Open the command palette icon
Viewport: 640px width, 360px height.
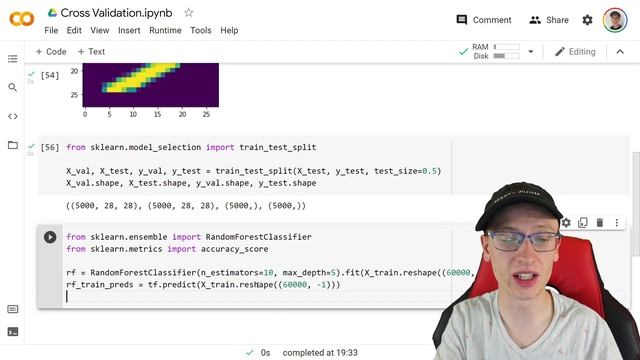(x=13, y=309)
